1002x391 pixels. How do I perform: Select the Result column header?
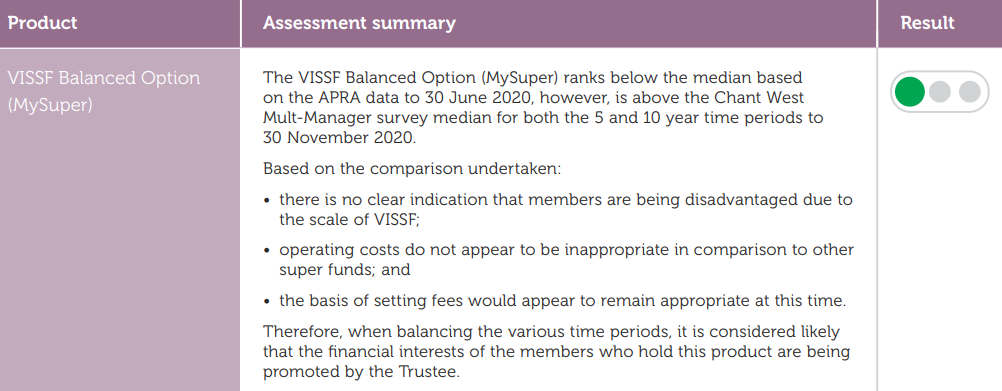coord(927,23)
